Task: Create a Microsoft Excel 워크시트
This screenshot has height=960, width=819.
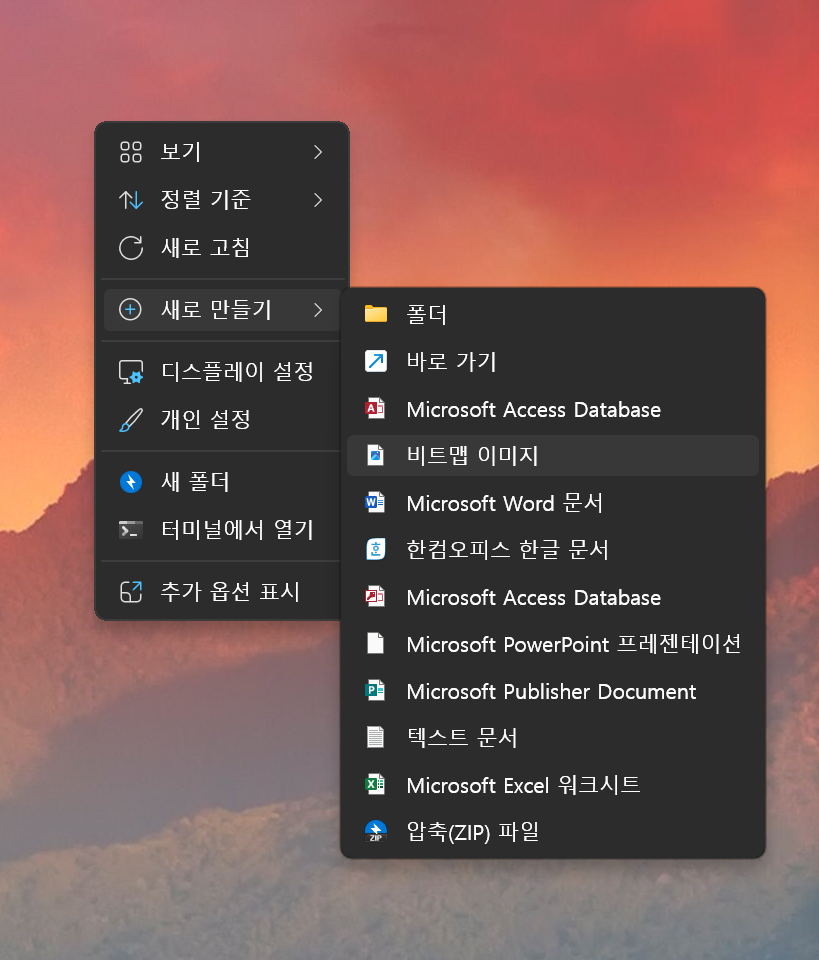Action: pos(553,784)
